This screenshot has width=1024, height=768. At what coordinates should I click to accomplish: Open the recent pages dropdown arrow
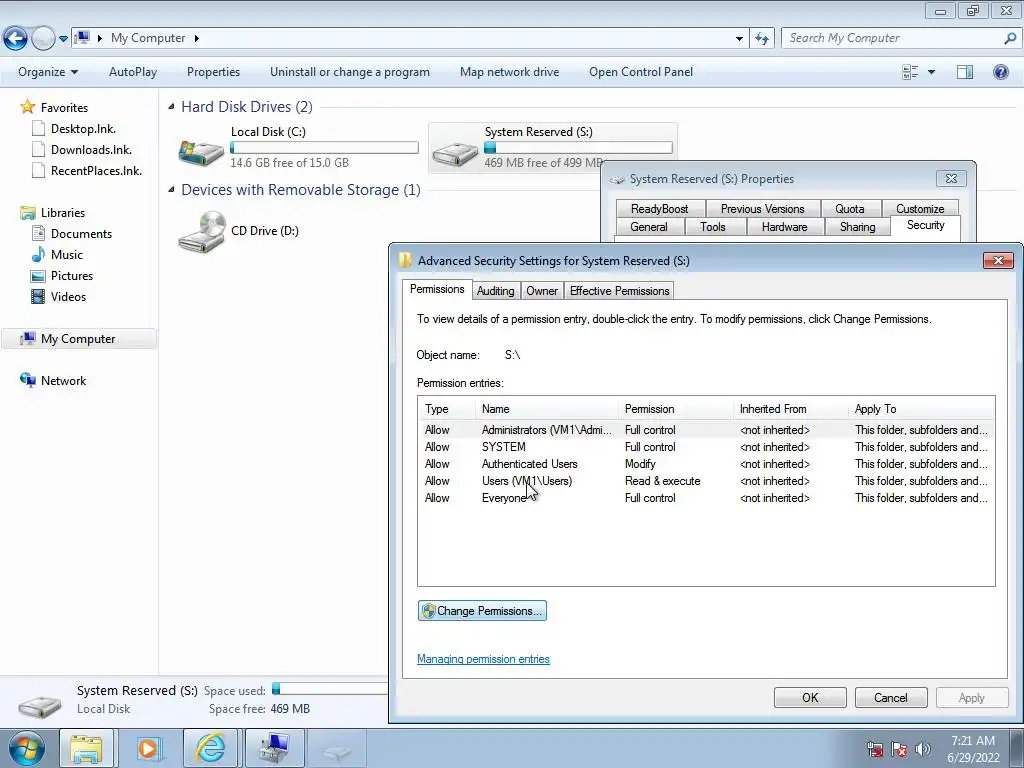click(x=63, y=39)
